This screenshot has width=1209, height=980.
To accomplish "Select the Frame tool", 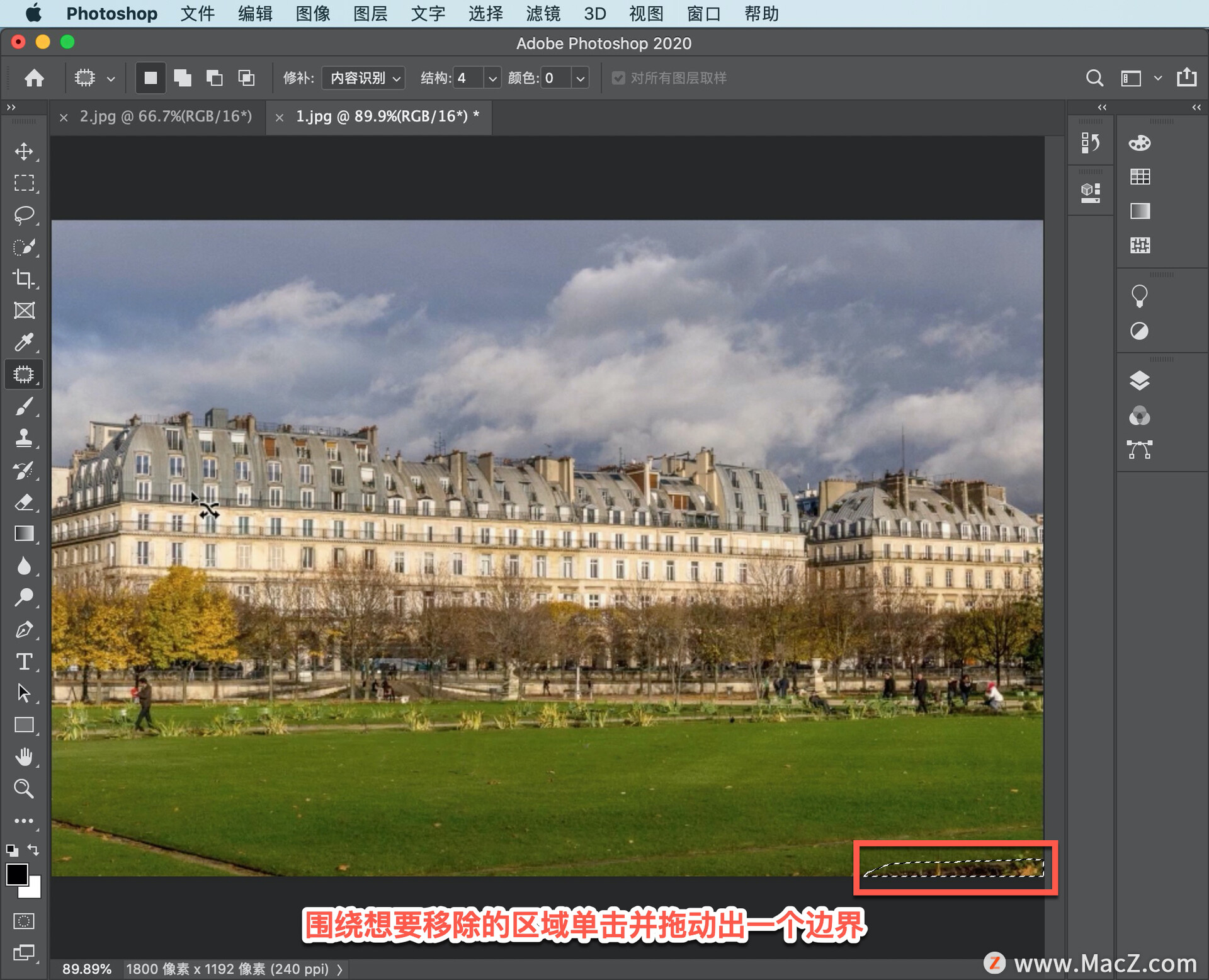I will (24, 311).
